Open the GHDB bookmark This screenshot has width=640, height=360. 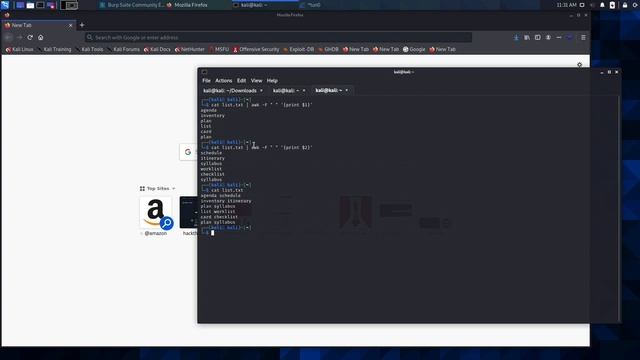[329, 49]
